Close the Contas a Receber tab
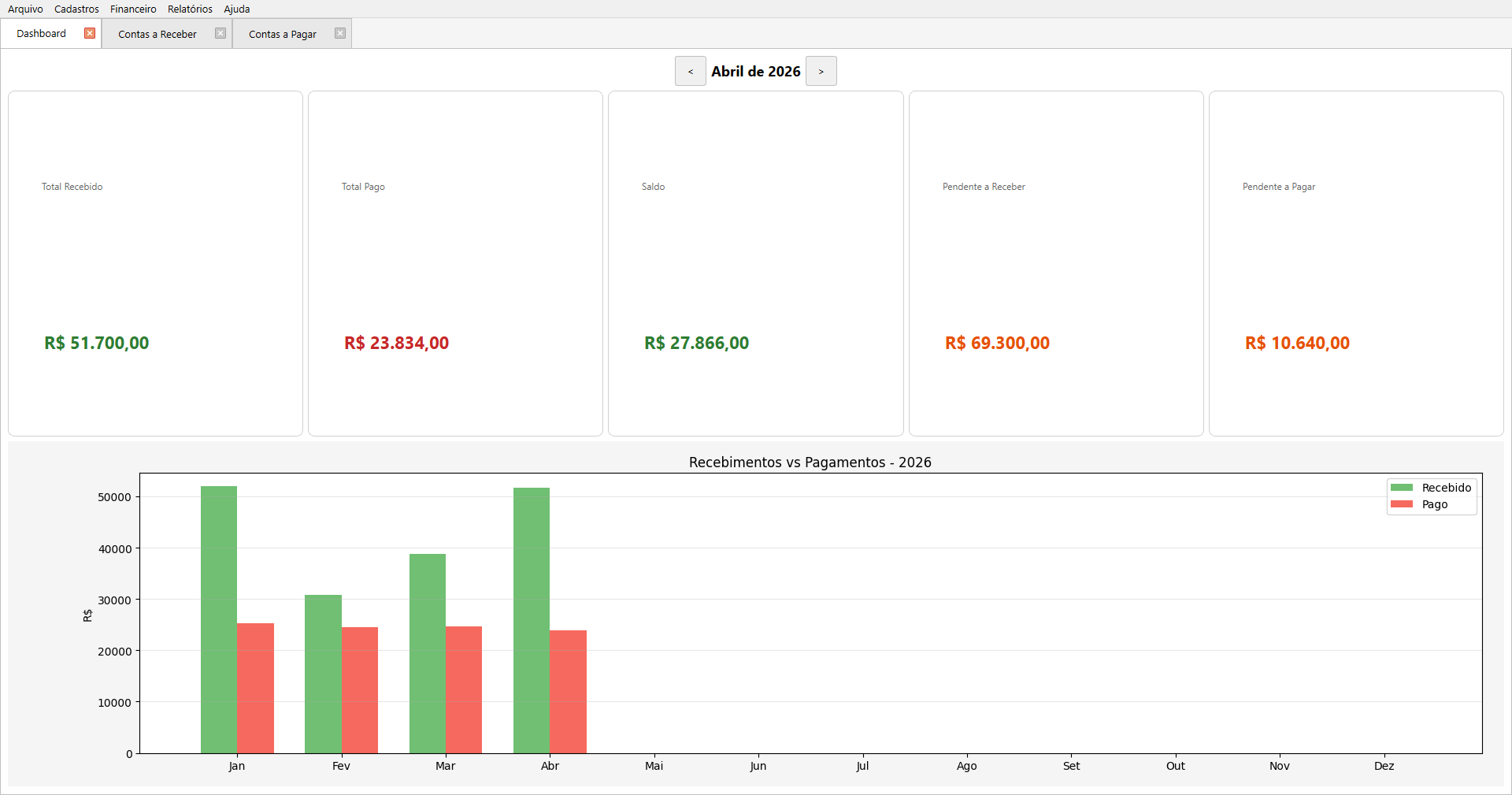The height and width of the screenshot is (795, 1512). 220,33
